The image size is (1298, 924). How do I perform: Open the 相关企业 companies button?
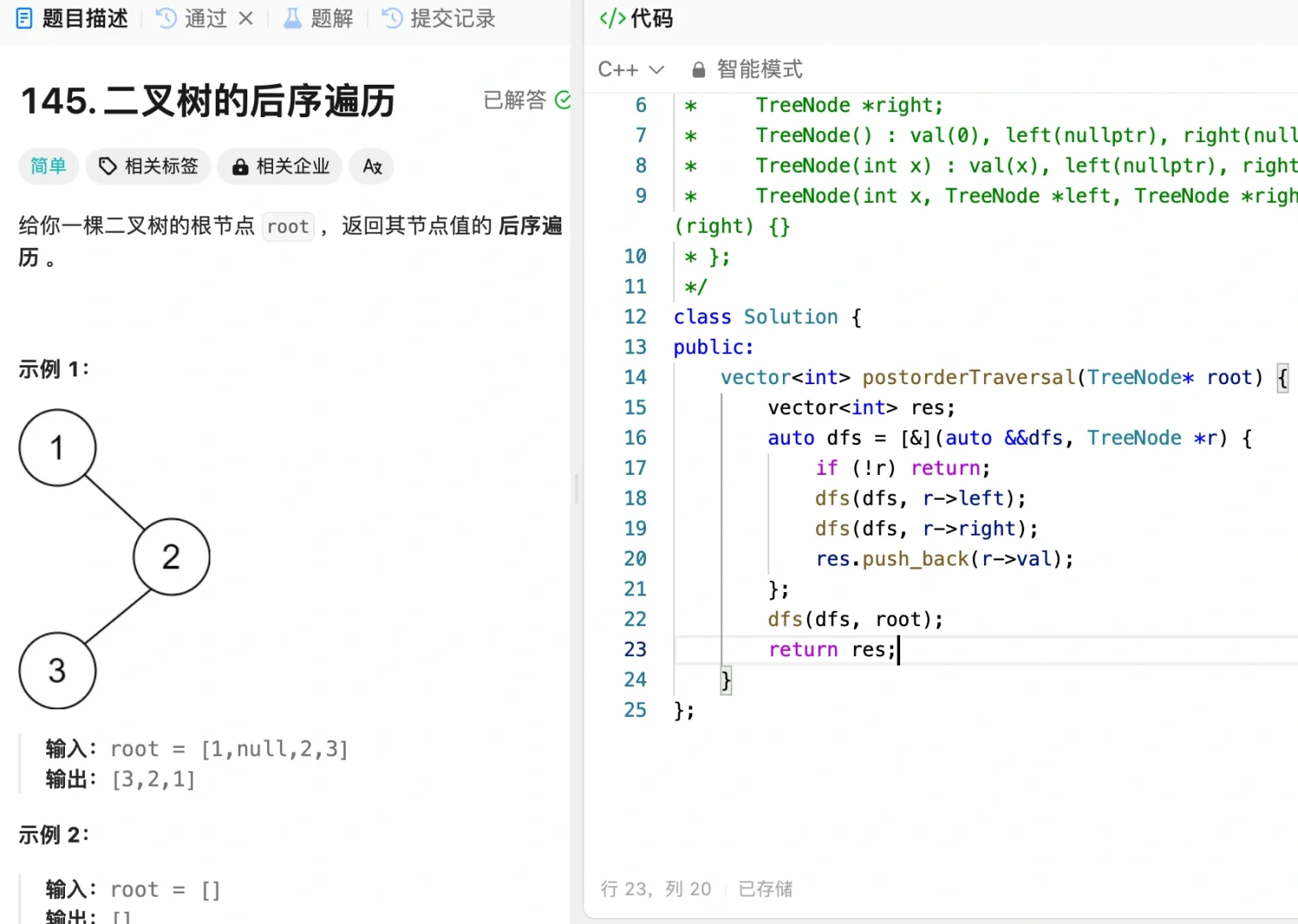click(280, 166)
